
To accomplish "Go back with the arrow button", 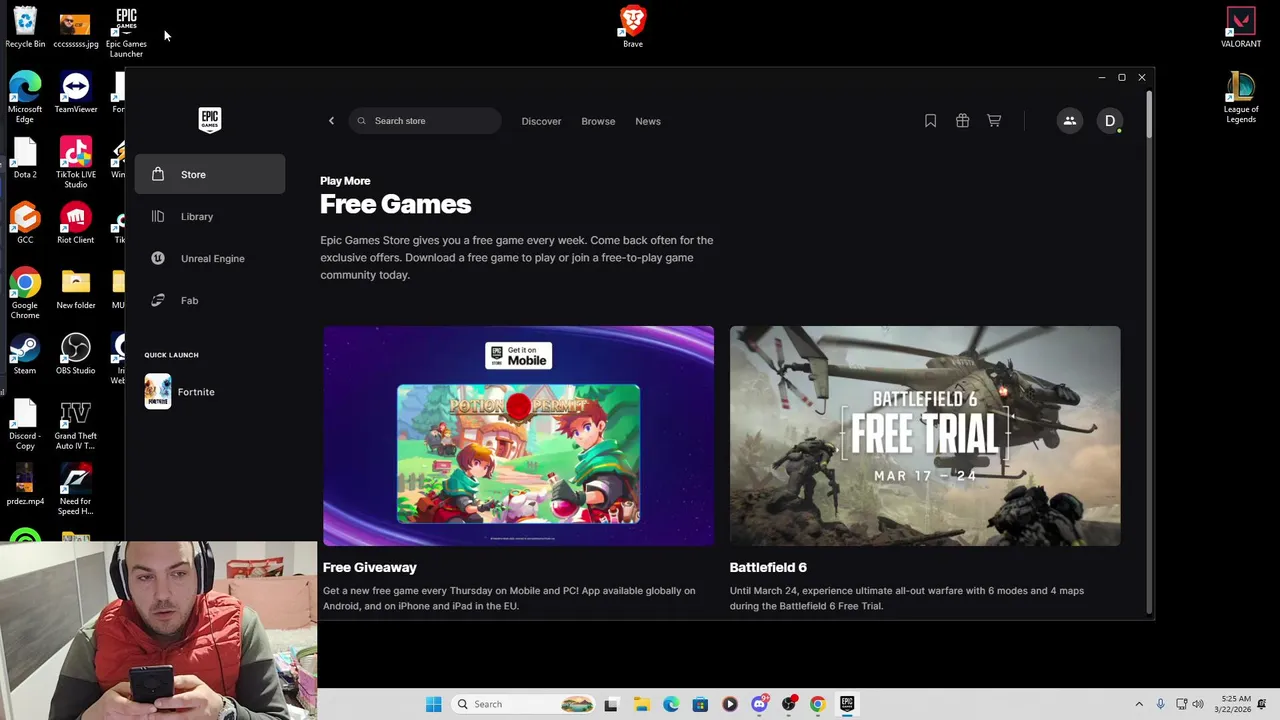I will pos(331,121).
